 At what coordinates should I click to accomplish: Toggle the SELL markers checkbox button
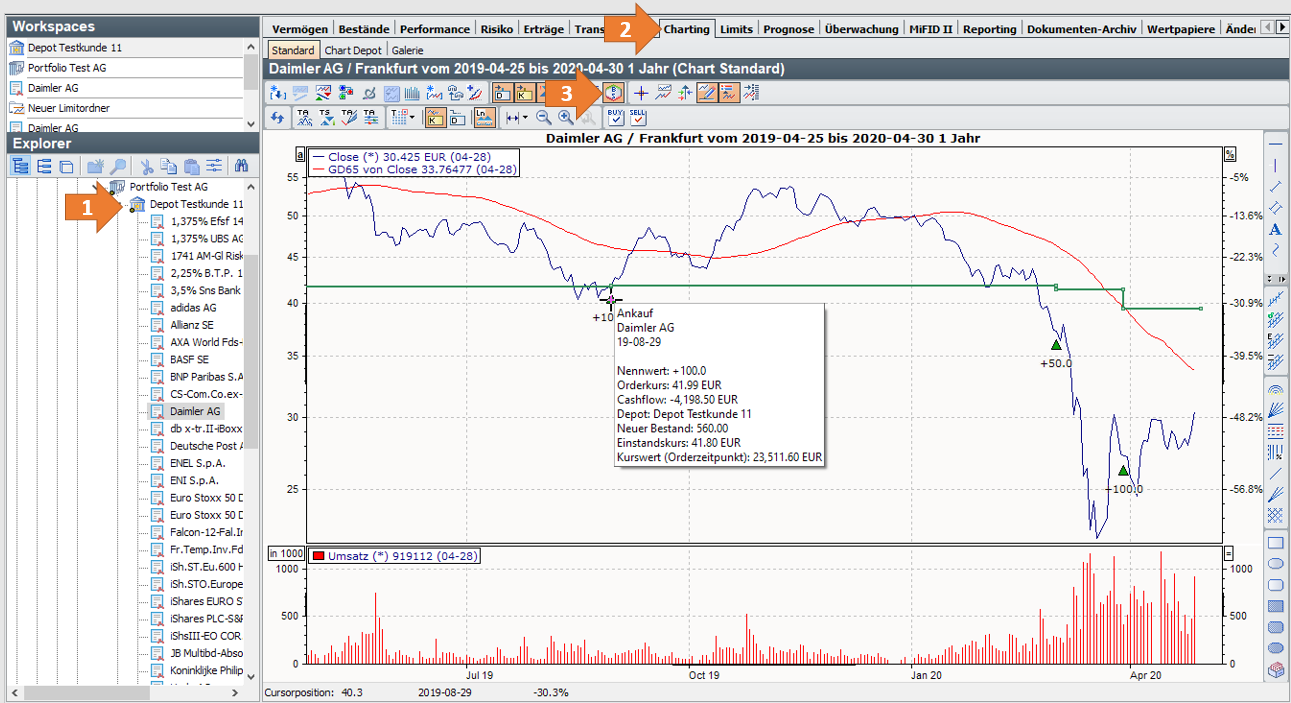point(638,117)
